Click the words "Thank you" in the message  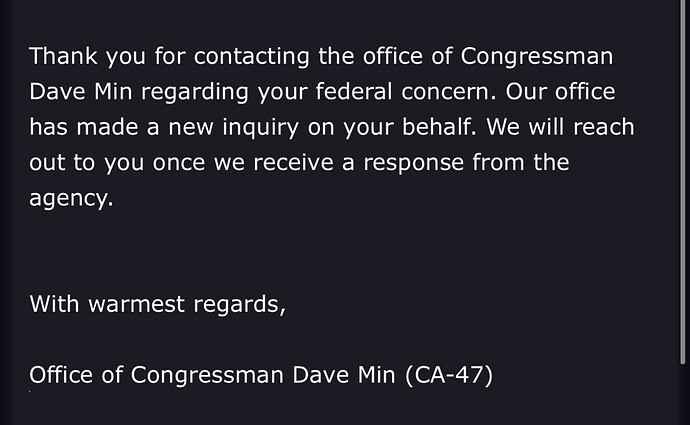pyautogui.click(x=75, y=56)
